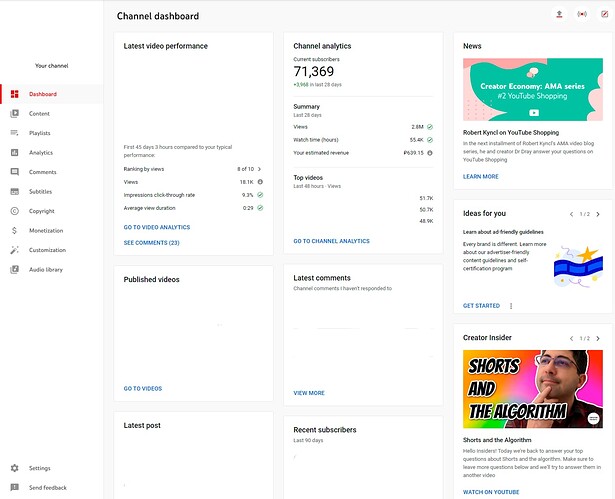Open Shorts and the Algorithm video thumbnail
The image size is (615, 499).
pos(533,389)
